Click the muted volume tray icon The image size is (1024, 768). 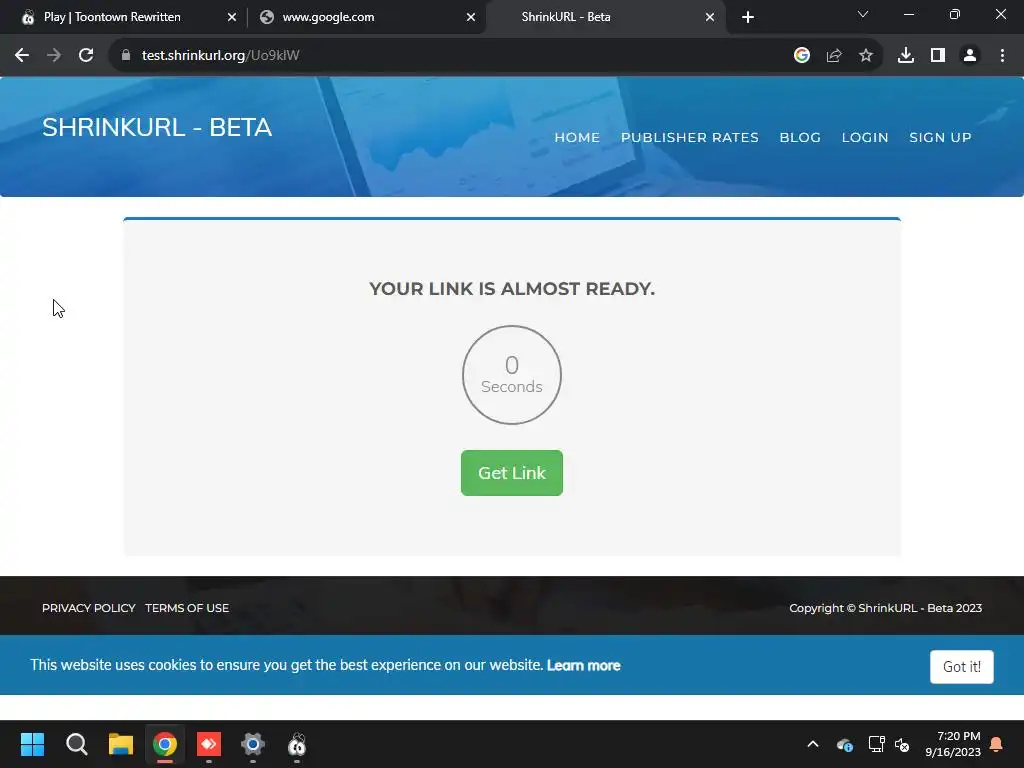coord(903,744)
